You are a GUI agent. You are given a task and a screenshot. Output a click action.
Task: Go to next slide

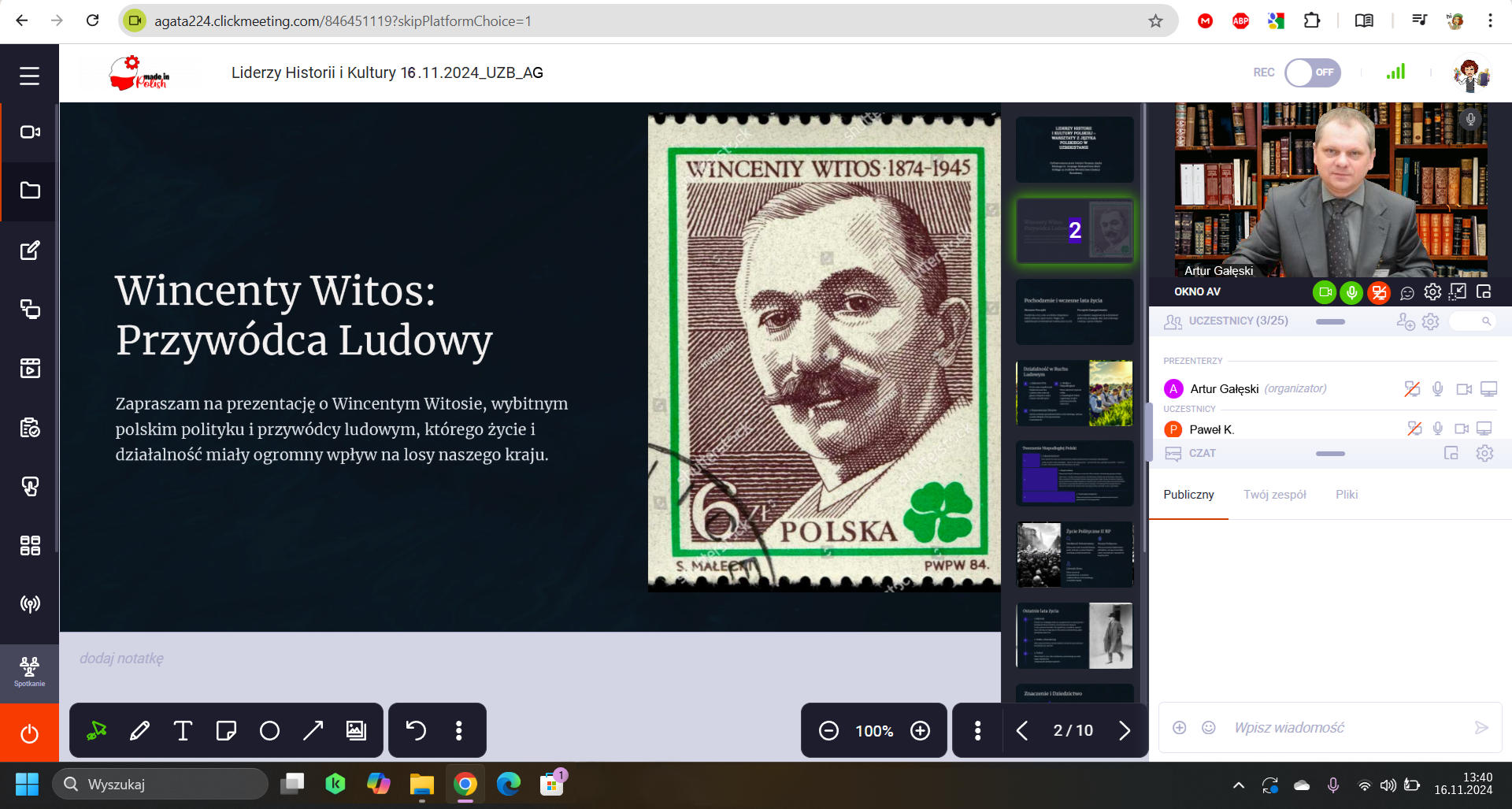tap(1125, 730)
